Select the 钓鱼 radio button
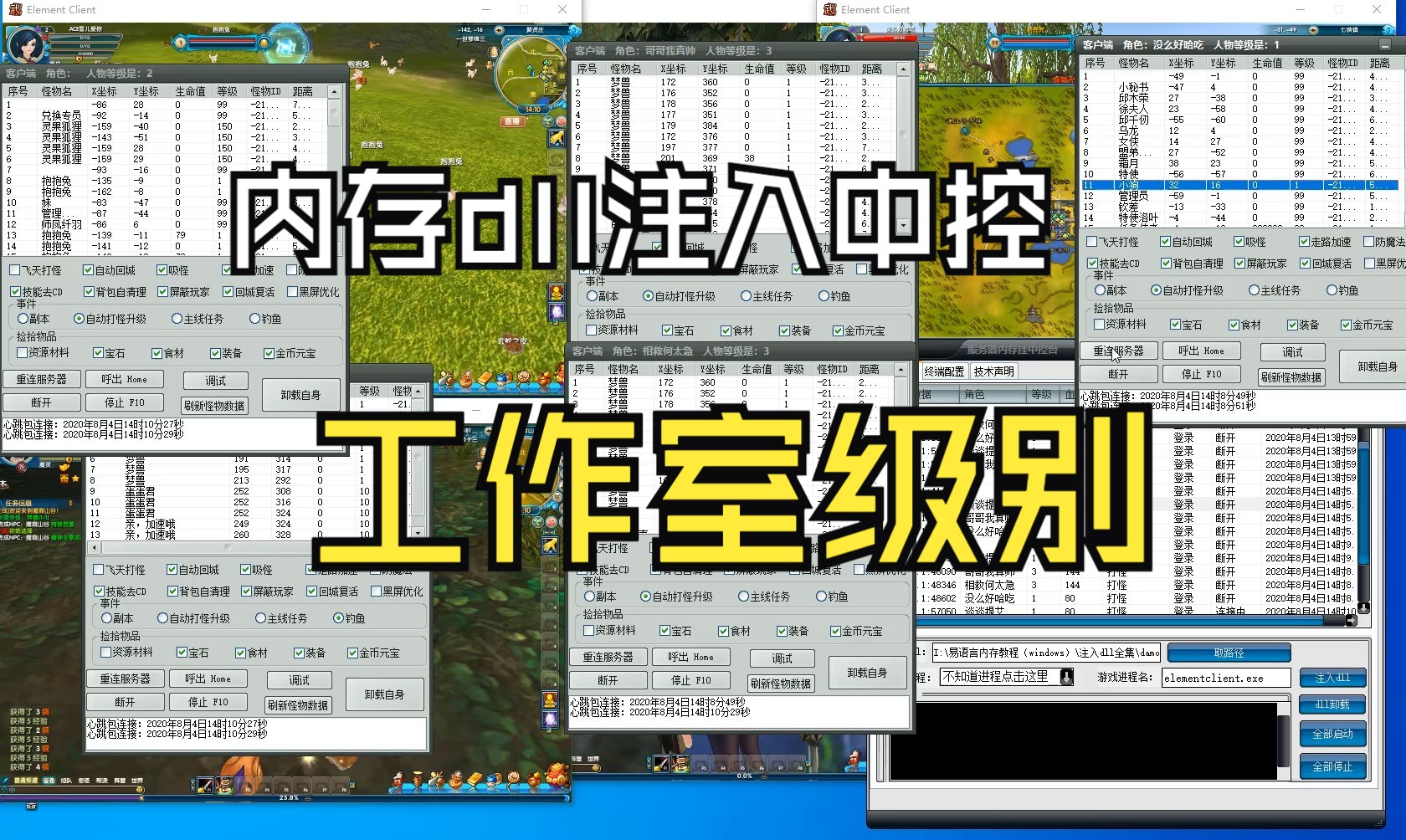Image resolution: width=1406 pixels, height=840 pixels. tap(255, 319)
